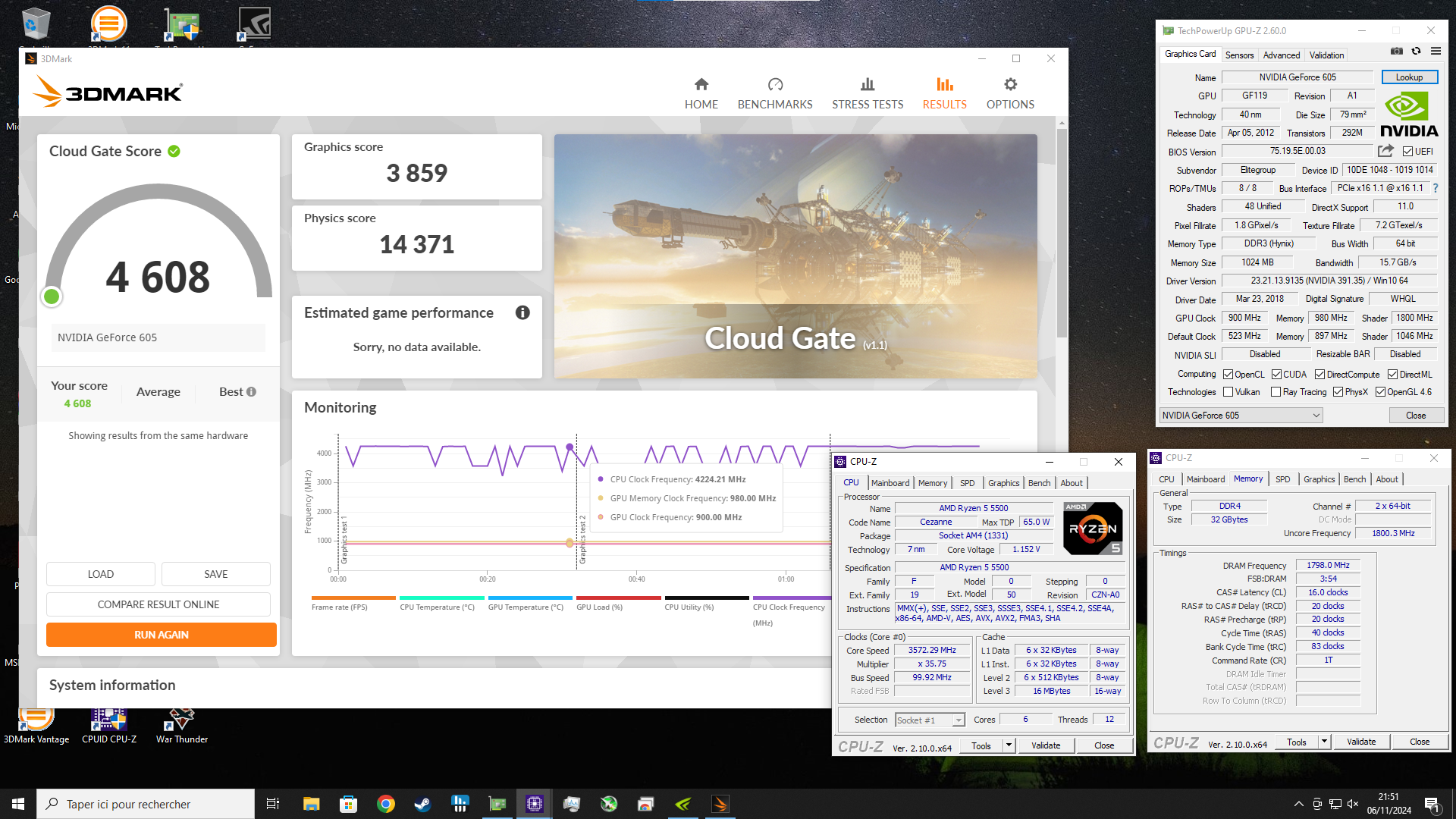Toggle the OpenGL 4.6 checkbox in GPU-Z

pos(1380,392)
